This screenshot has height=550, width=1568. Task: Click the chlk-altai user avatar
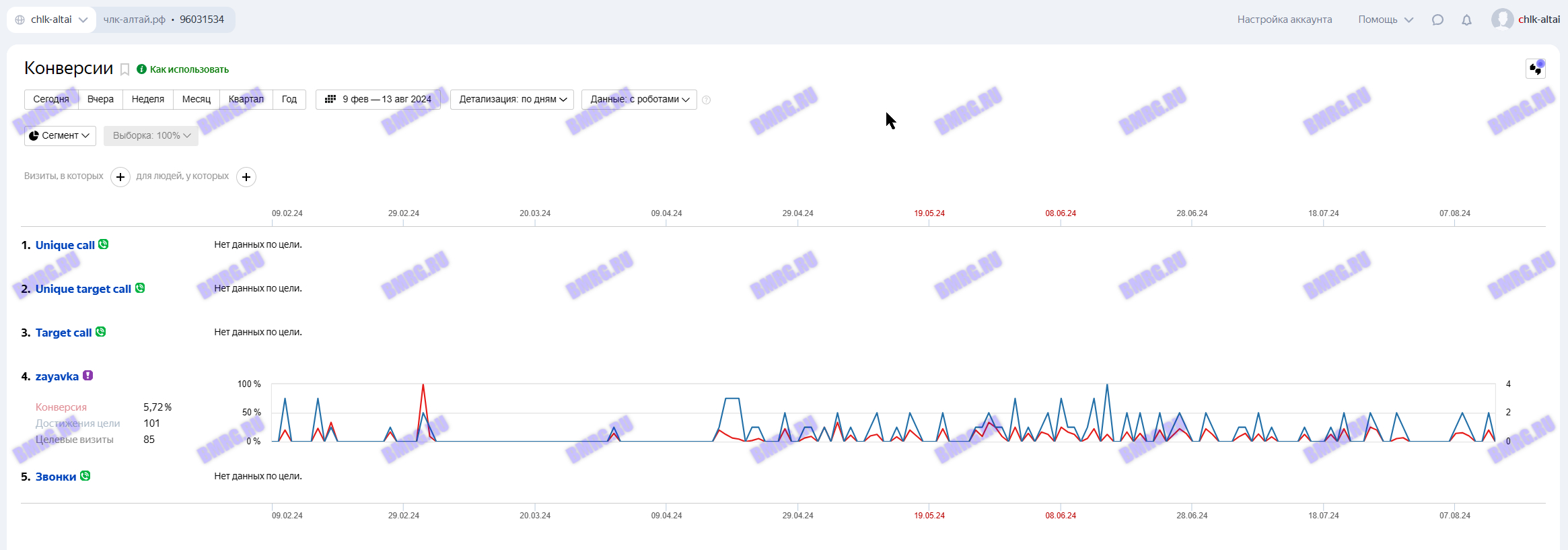click(1502, 20)
